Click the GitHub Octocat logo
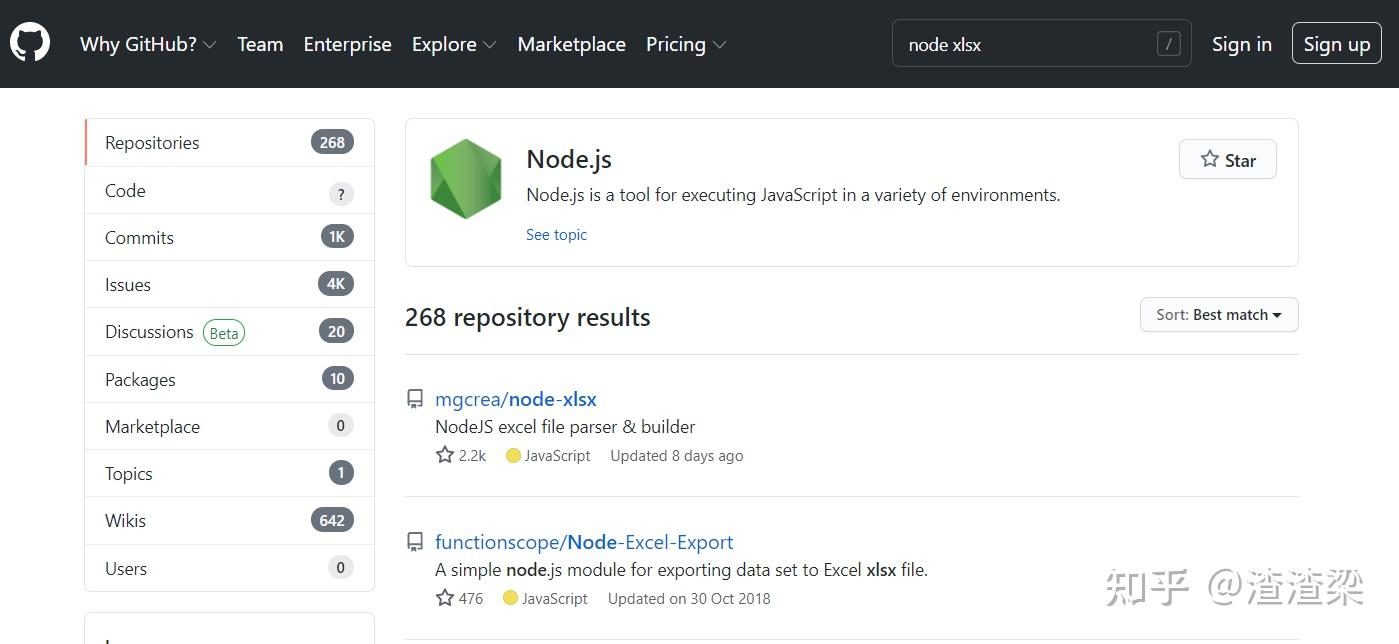The width and height of the screenshot is (1399, 644). [x=30, y=43]
